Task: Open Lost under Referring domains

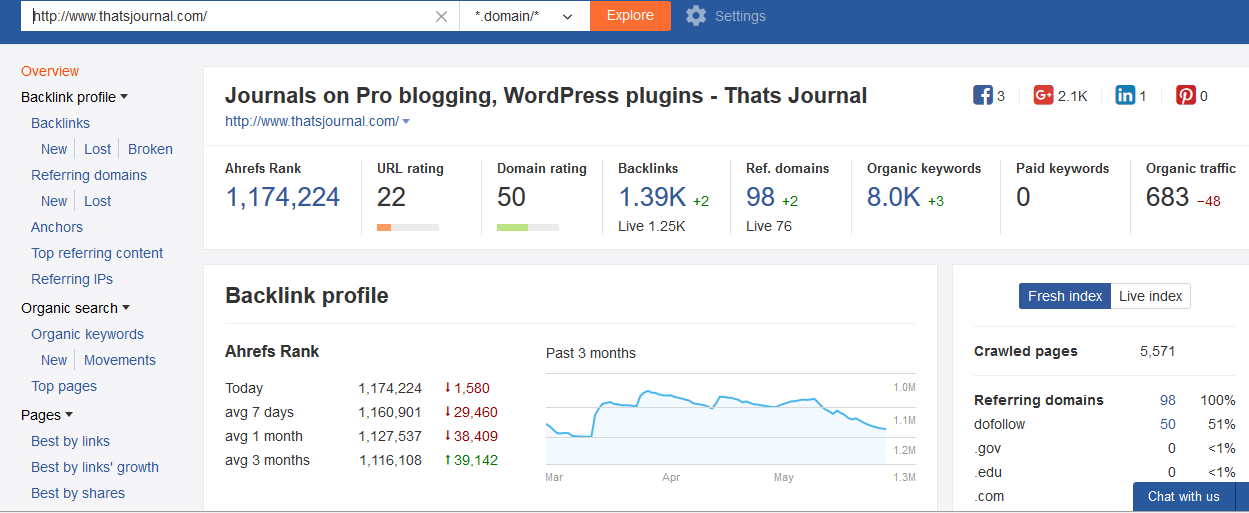Action: coord(98,201)
